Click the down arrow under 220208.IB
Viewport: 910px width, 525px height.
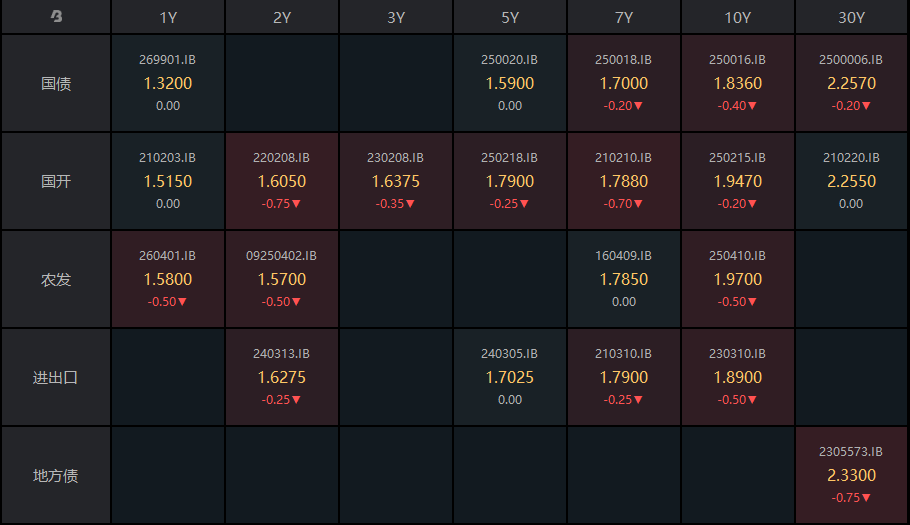coord(296,204)
